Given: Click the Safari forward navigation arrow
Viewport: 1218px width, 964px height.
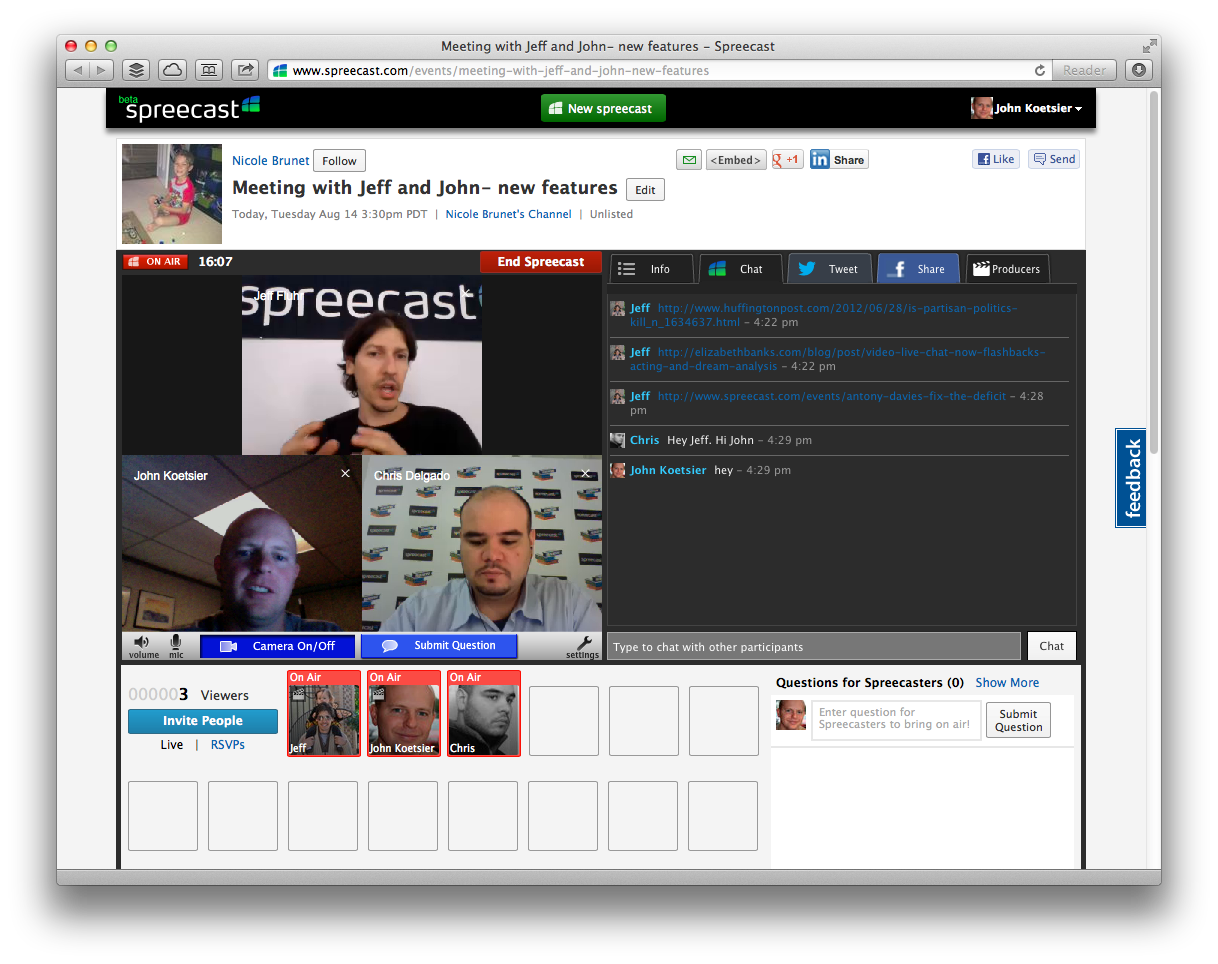Looking at the screenshot, I should pyautogui.click(x=102, y=71).
